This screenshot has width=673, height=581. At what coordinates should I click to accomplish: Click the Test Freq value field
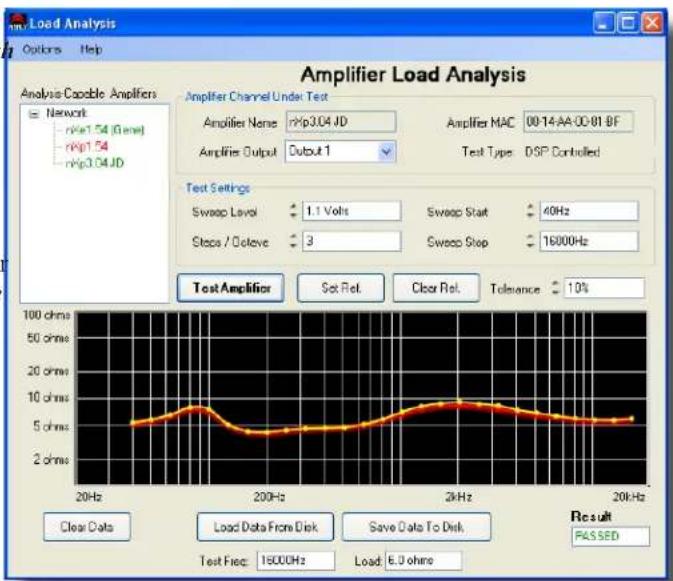point(296,561)
